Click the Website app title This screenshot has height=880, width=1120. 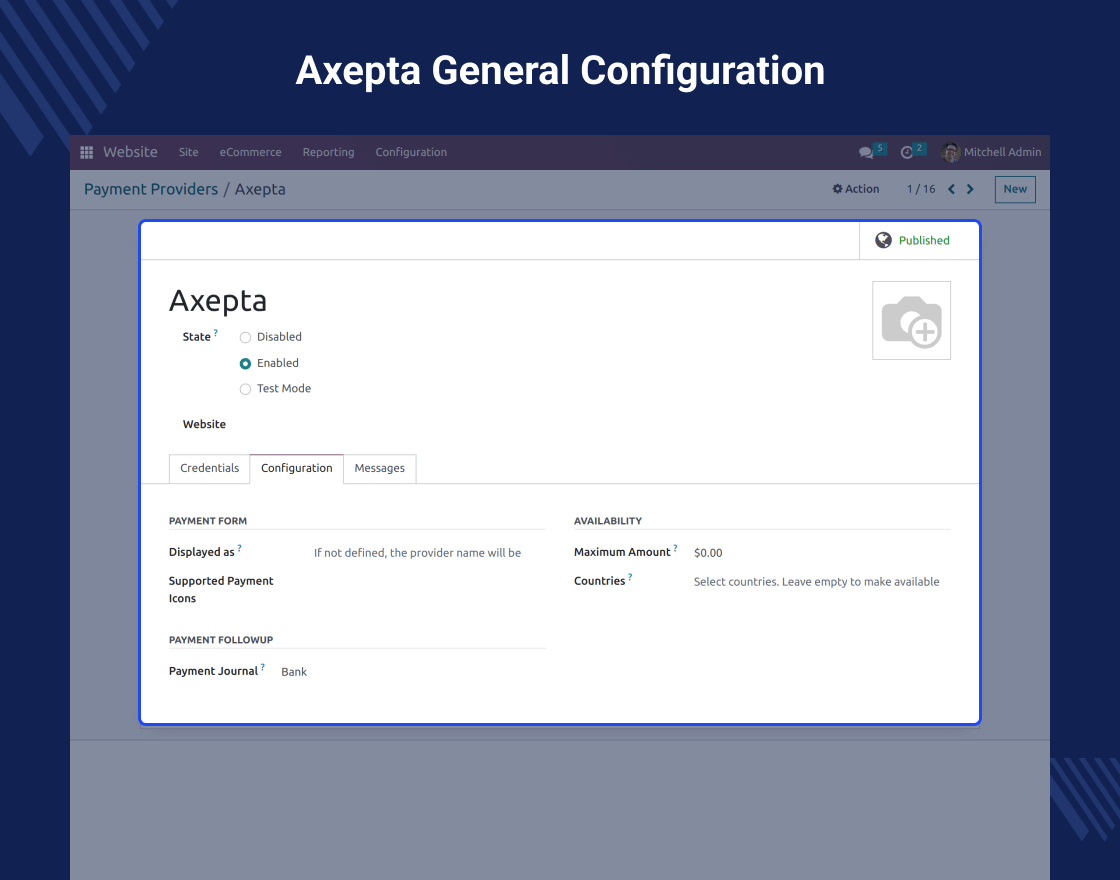tap(130, 152)
